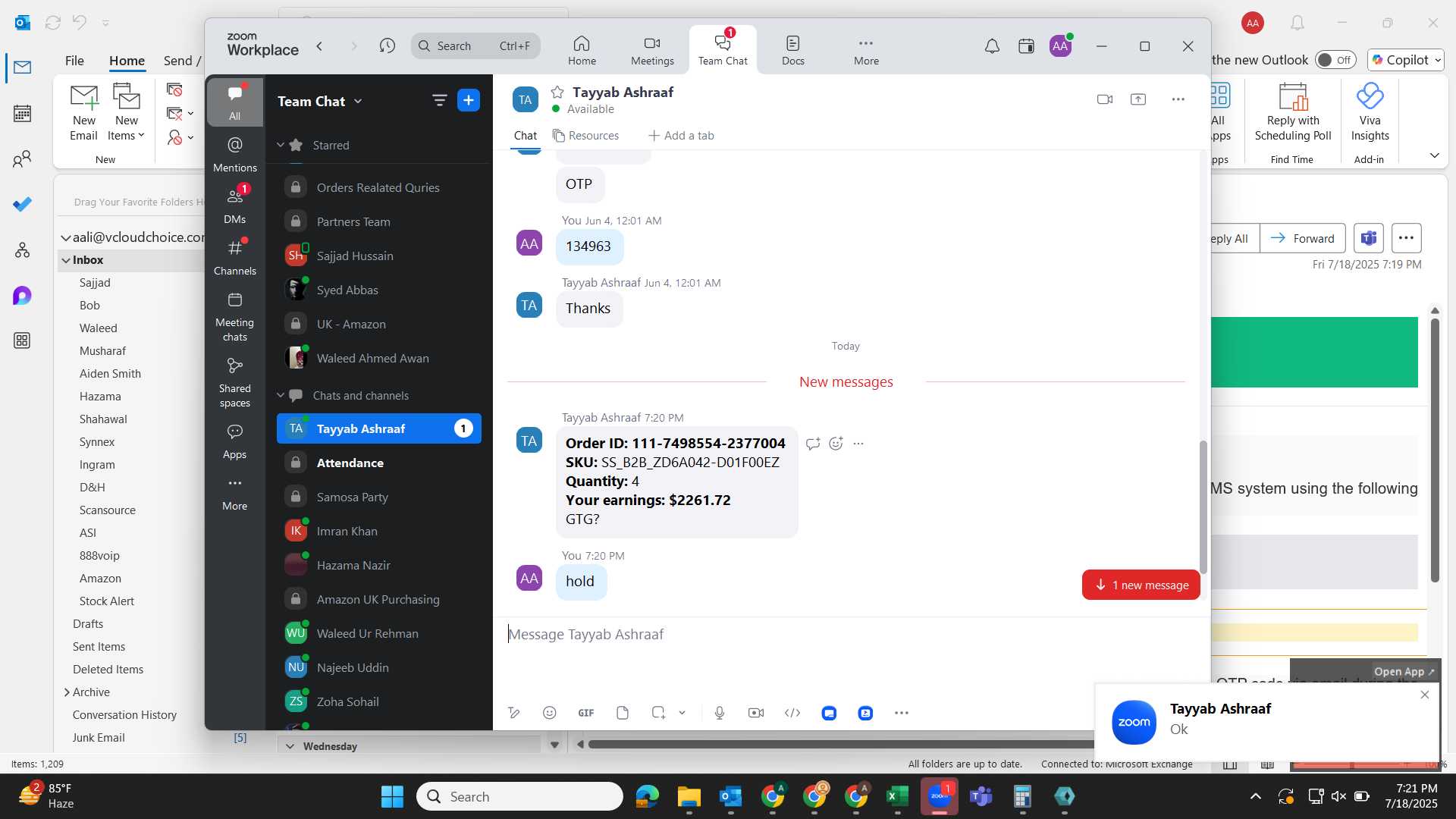This screenshot has height=819, width=1456.
Task: Open Microsoft Teams from the taskbar
Action: click(981, 796)
